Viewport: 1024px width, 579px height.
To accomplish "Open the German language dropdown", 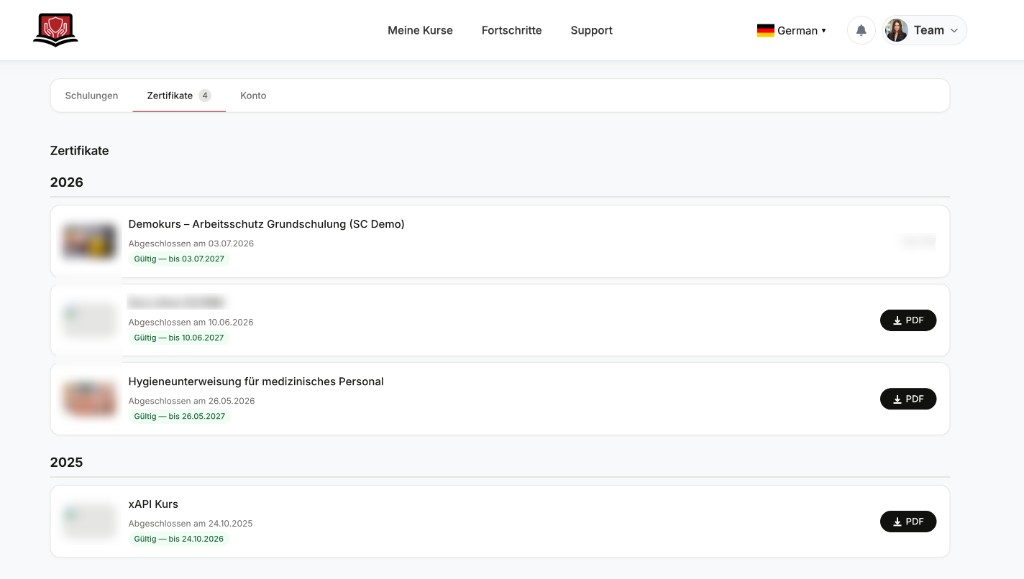I will 792,31.
